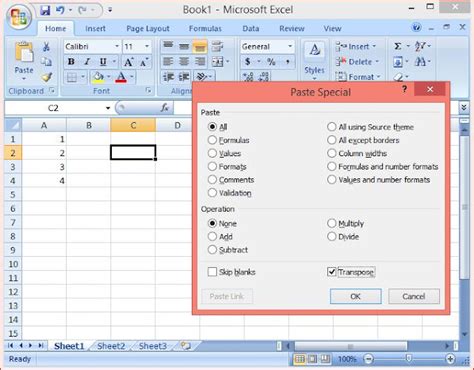Expand the General number format dropdown

290,46
